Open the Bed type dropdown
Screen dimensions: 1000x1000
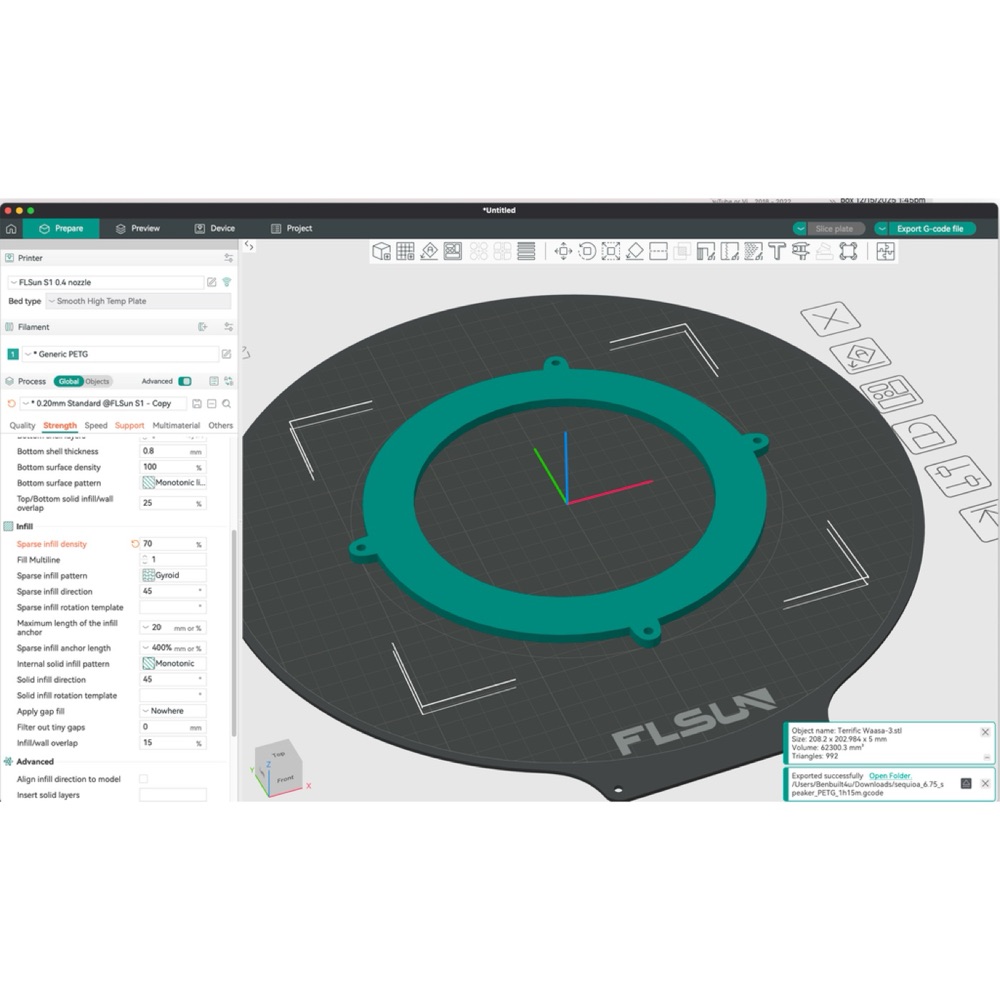(x=138, y=301)
